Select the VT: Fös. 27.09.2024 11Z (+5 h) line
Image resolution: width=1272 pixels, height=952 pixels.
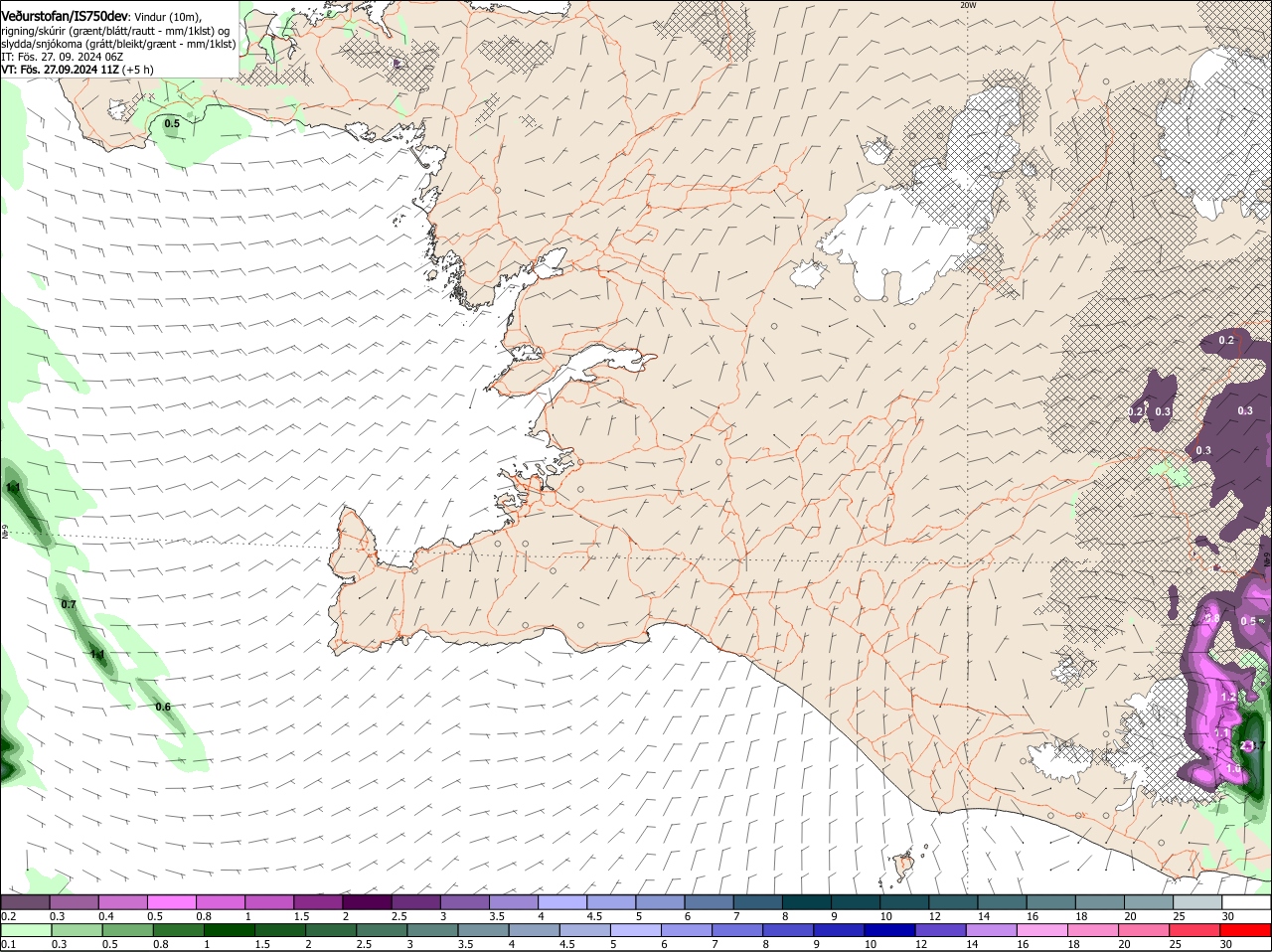click(78, 70)
